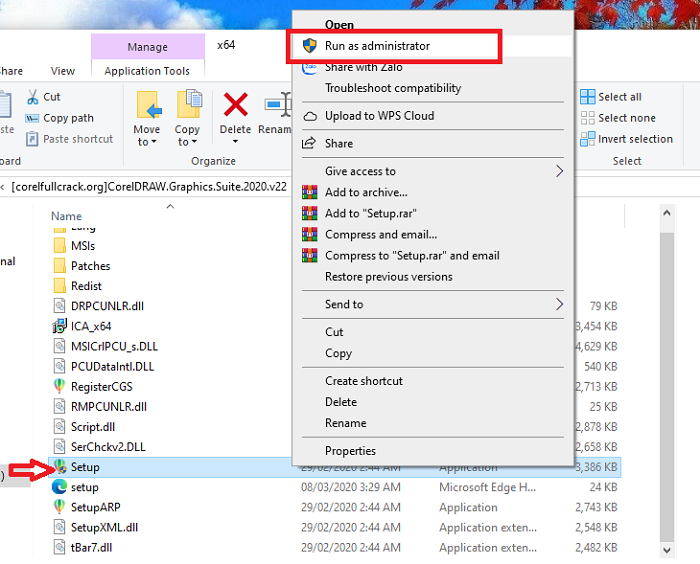700x564 pixels.
Task: Click the Add to archive WinRAR icon
Action: pos(310,192)
